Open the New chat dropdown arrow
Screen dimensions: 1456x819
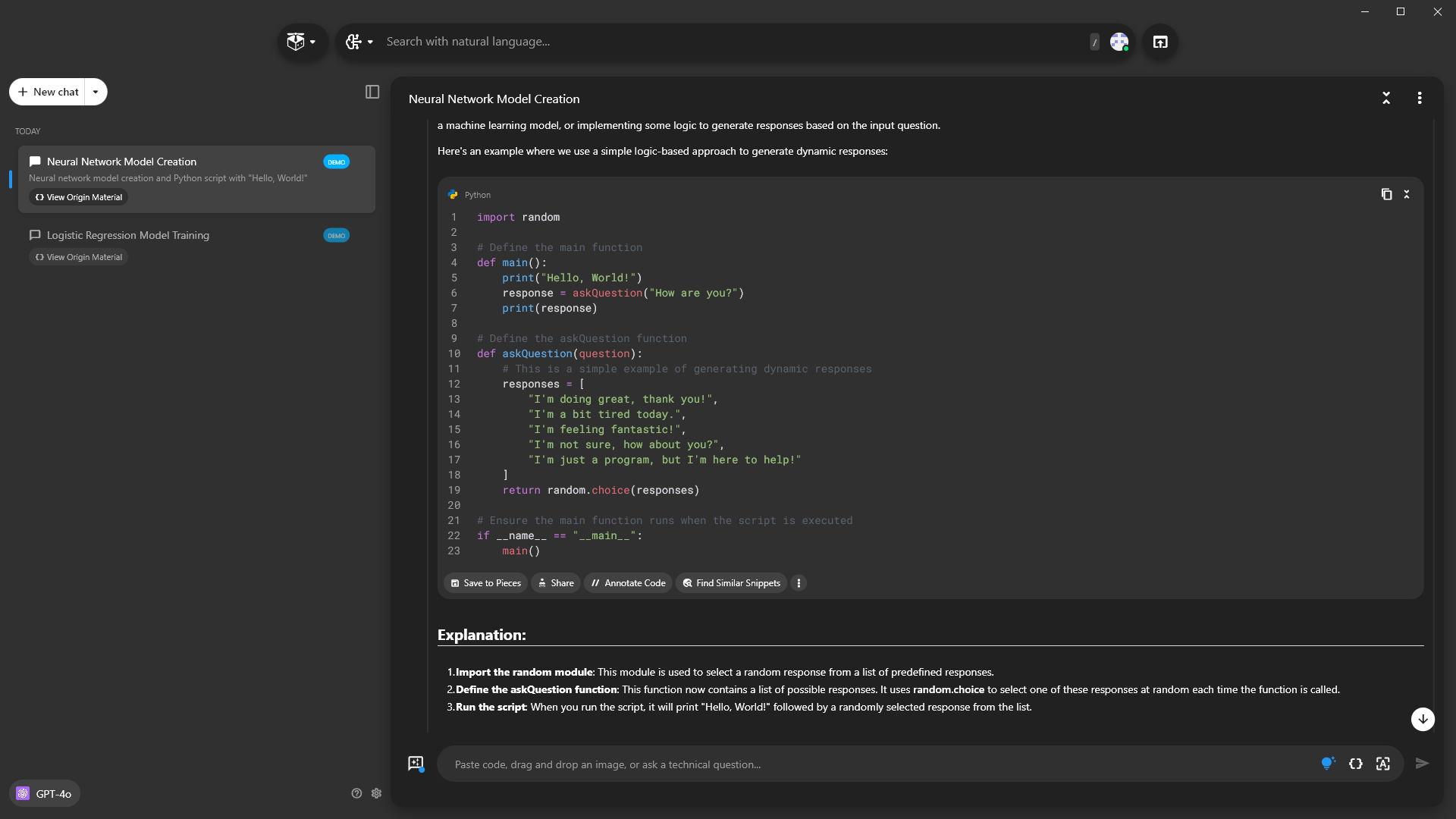[96, 92]
